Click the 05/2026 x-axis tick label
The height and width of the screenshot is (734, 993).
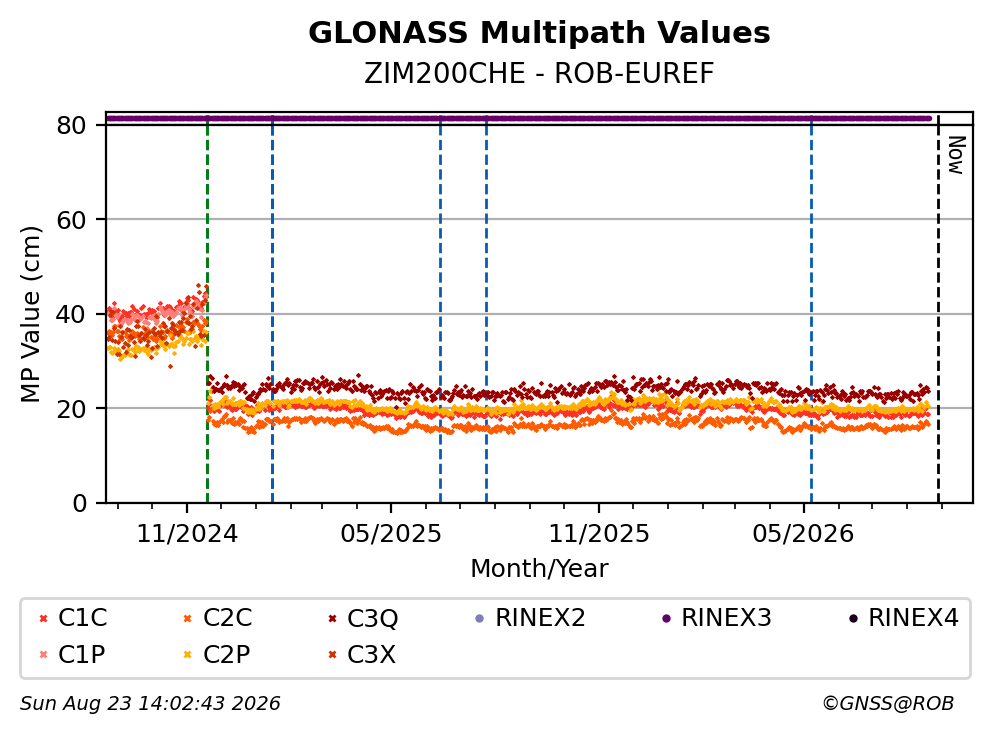[x=803, y=534]
